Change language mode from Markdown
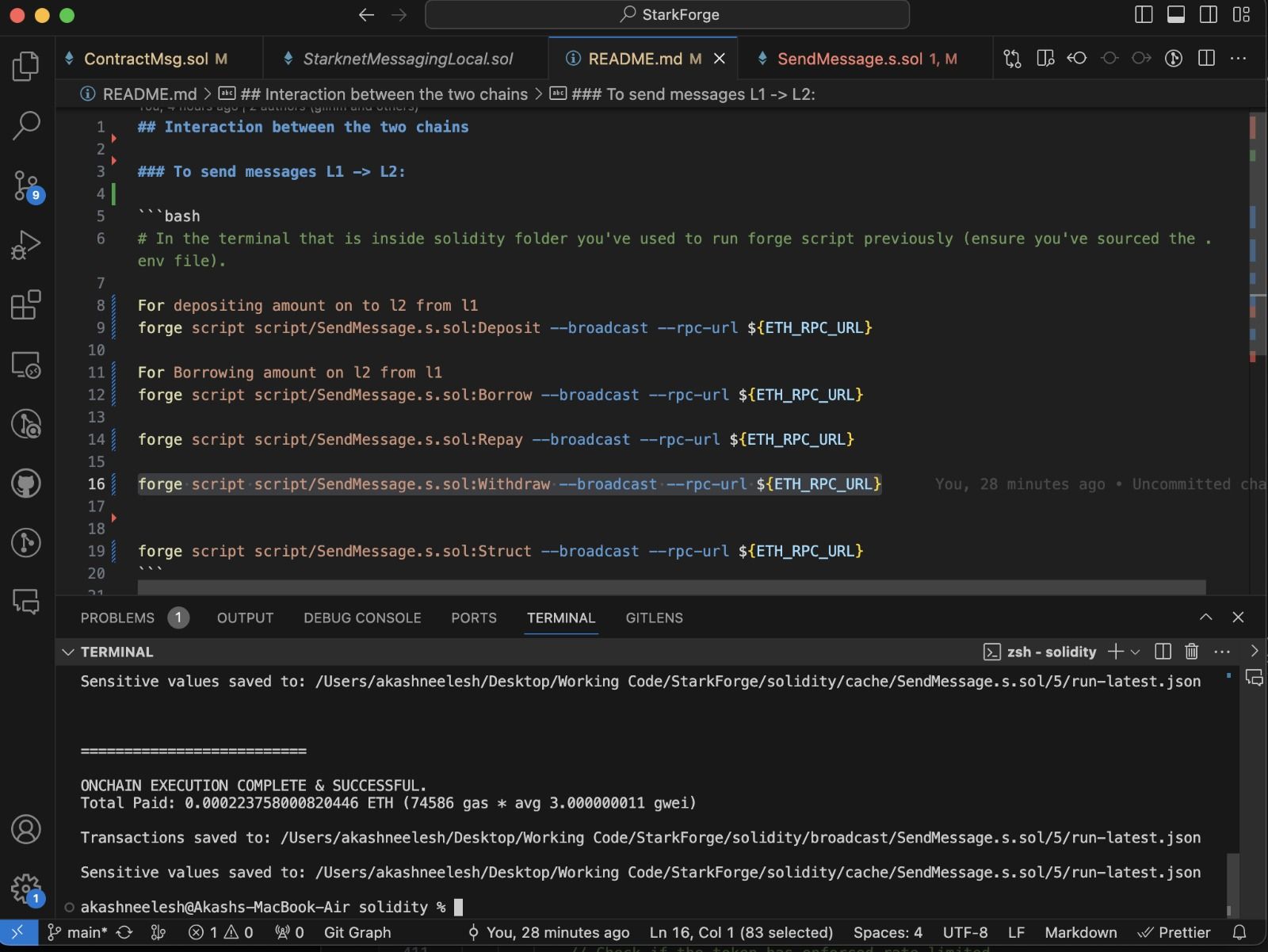Screen dimensions: 1268x952 (1081, 932)
